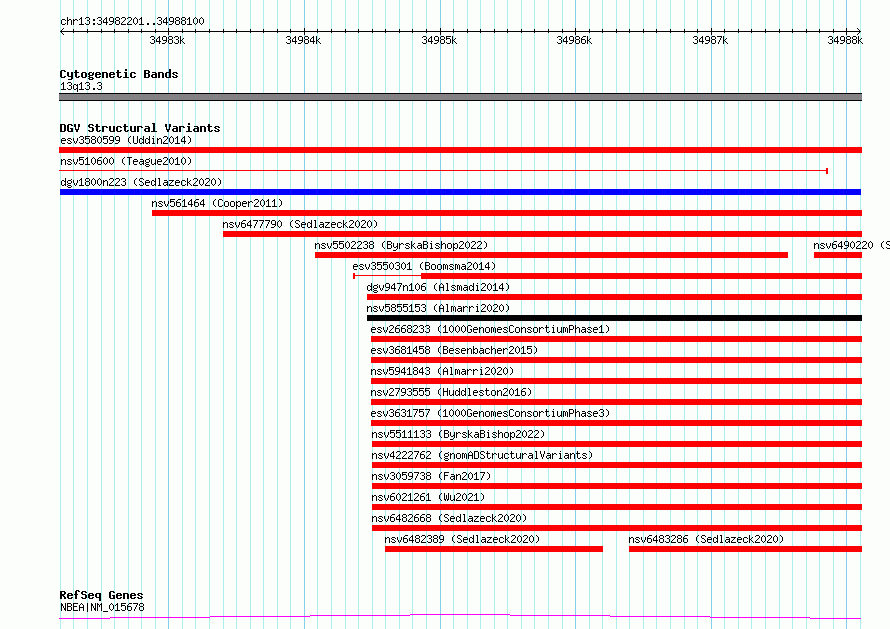The image size is (890, 629).
Task: Click the red bar under nsv6482389
Action: pos(494,549)
